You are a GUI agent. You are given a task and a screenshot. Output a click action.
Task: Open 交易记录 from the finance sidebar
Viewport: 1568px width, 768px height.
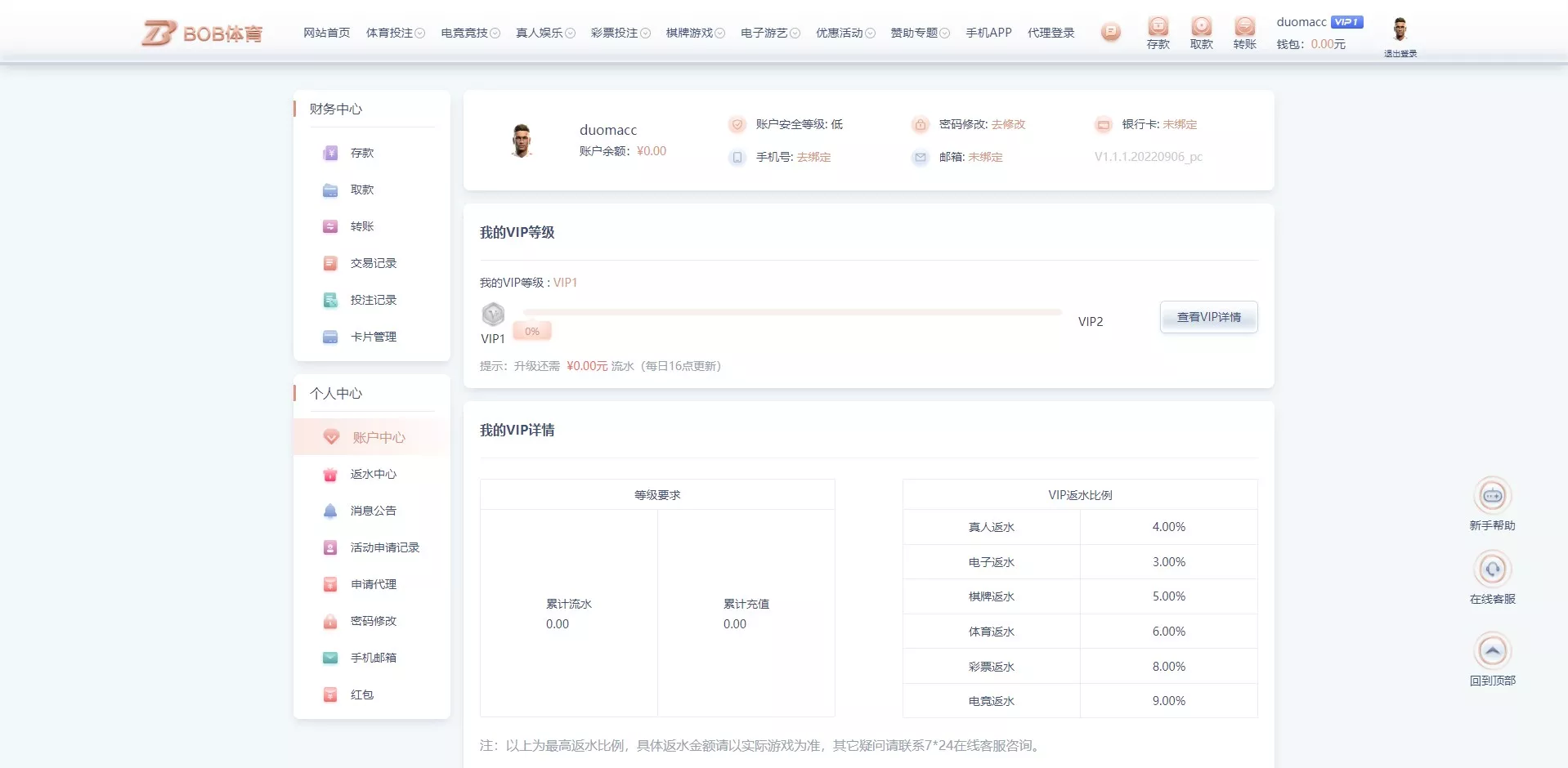point(374,263)
